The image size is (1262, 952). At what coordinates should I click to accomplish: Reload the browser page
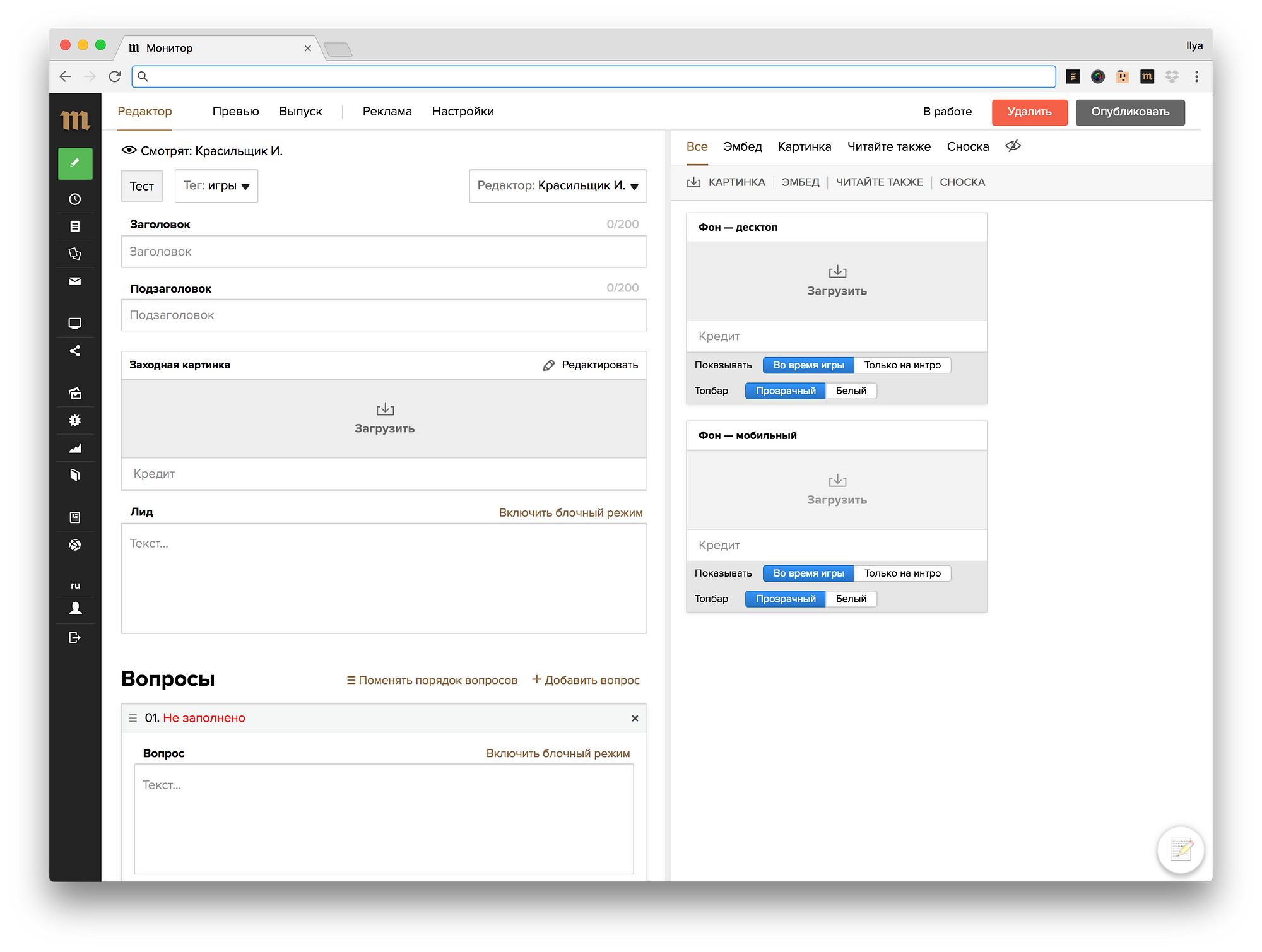click(115, 76)
